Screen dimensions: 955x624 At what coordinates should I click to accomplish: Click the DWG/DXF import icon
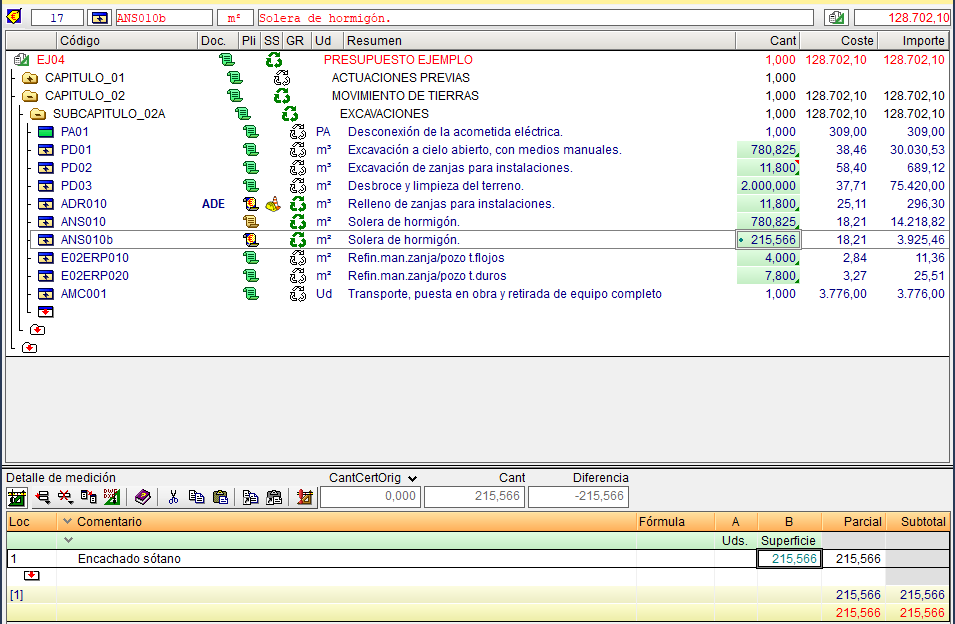point(112,497)
